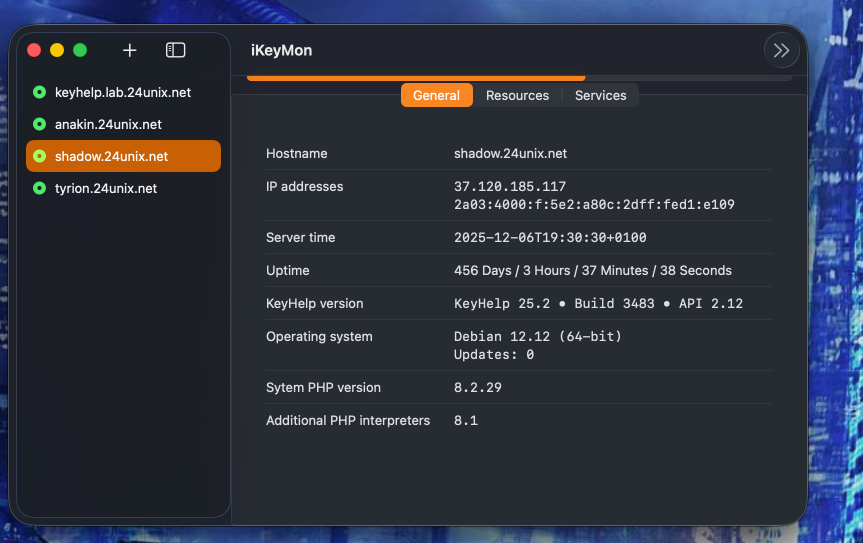This screenshot has width=863, height=543.
Task: Select keyhelp.lab.24unix.net server in sidebar
Action: coord(122,92)
